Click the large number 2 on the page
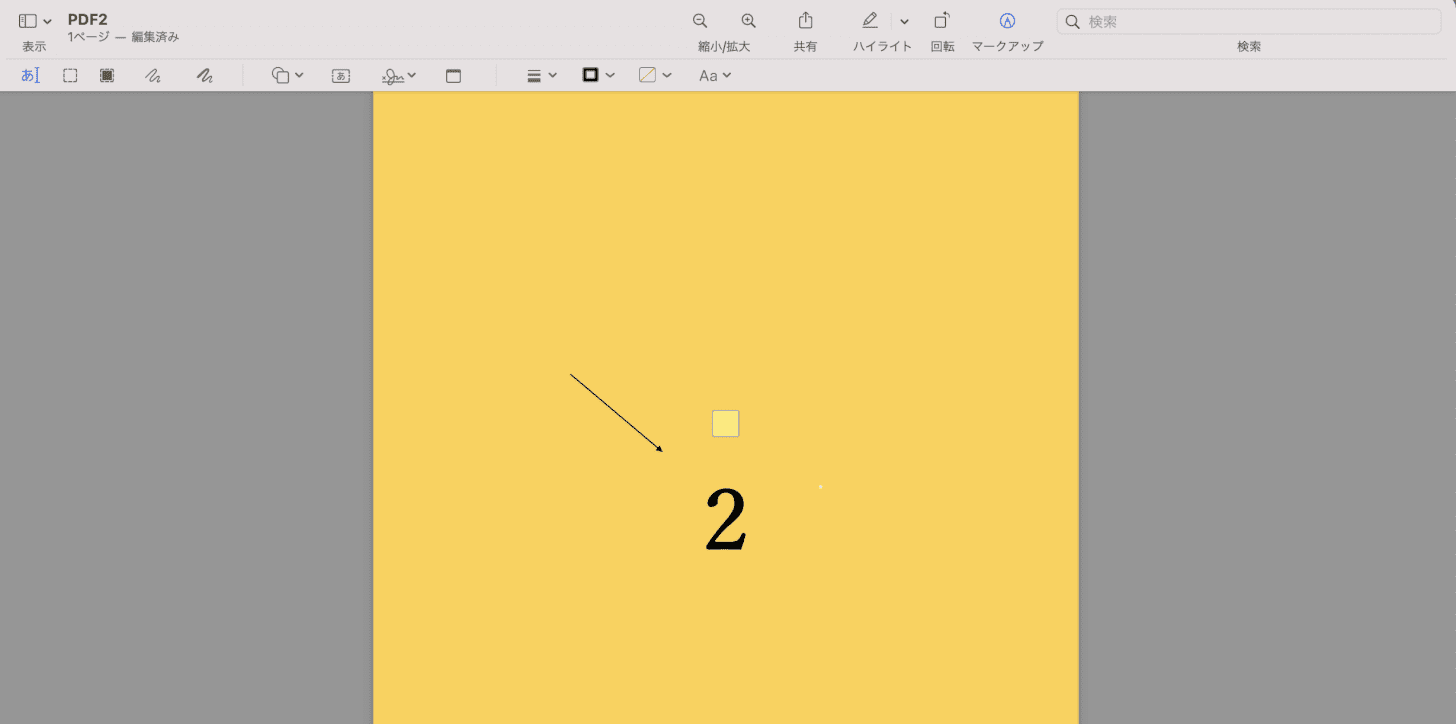 [727, 519]
